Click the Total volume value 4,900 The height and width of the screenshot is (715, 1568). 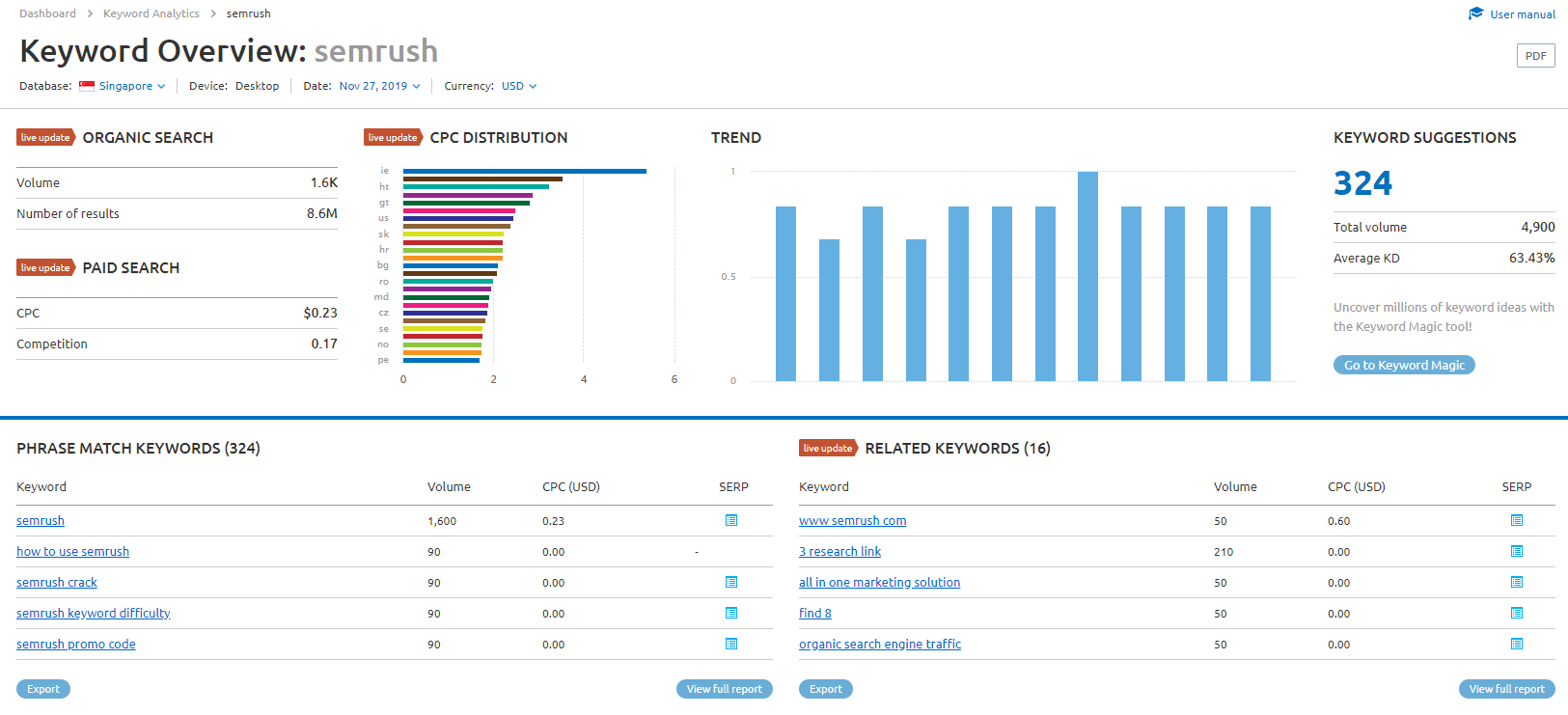tap(1538, 227)
